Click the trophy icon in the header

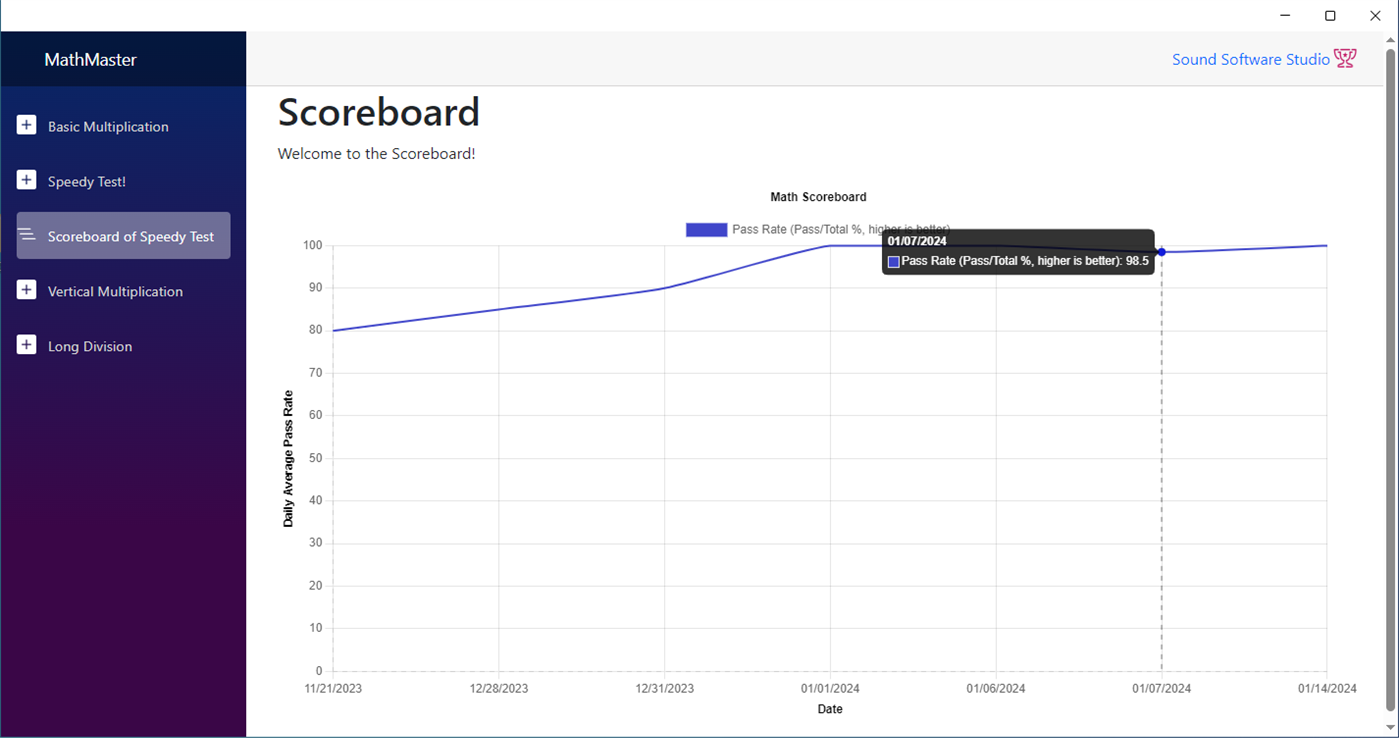coord(1345,59)
